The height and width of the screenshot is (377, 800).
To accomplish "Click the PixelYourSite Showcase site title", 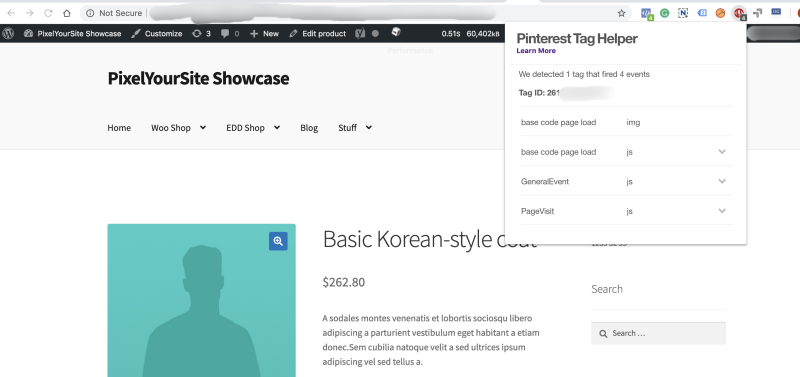I will coord(198,79).
